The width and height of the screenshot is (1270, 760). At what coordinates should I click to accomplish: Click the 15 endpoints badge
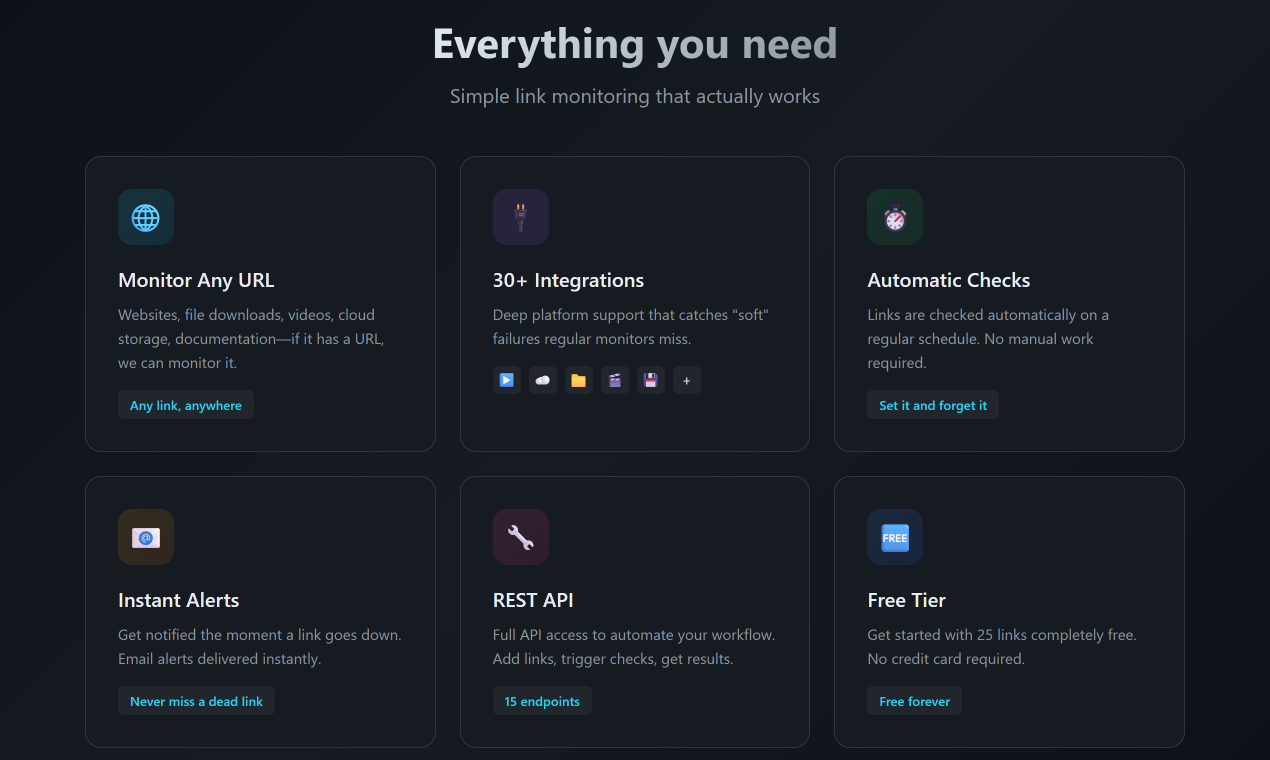542,700
